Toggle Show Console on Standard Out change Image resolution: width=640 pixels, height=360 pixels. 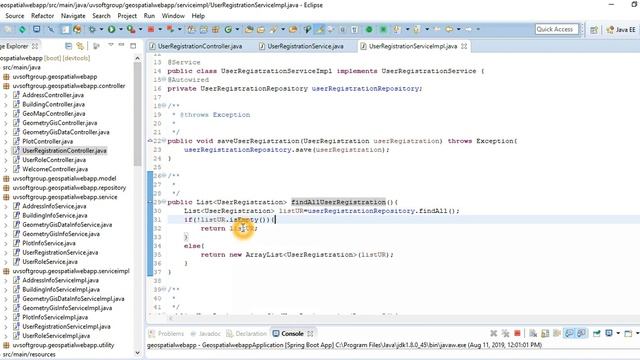pyautogui.click(x=569, y=333)
